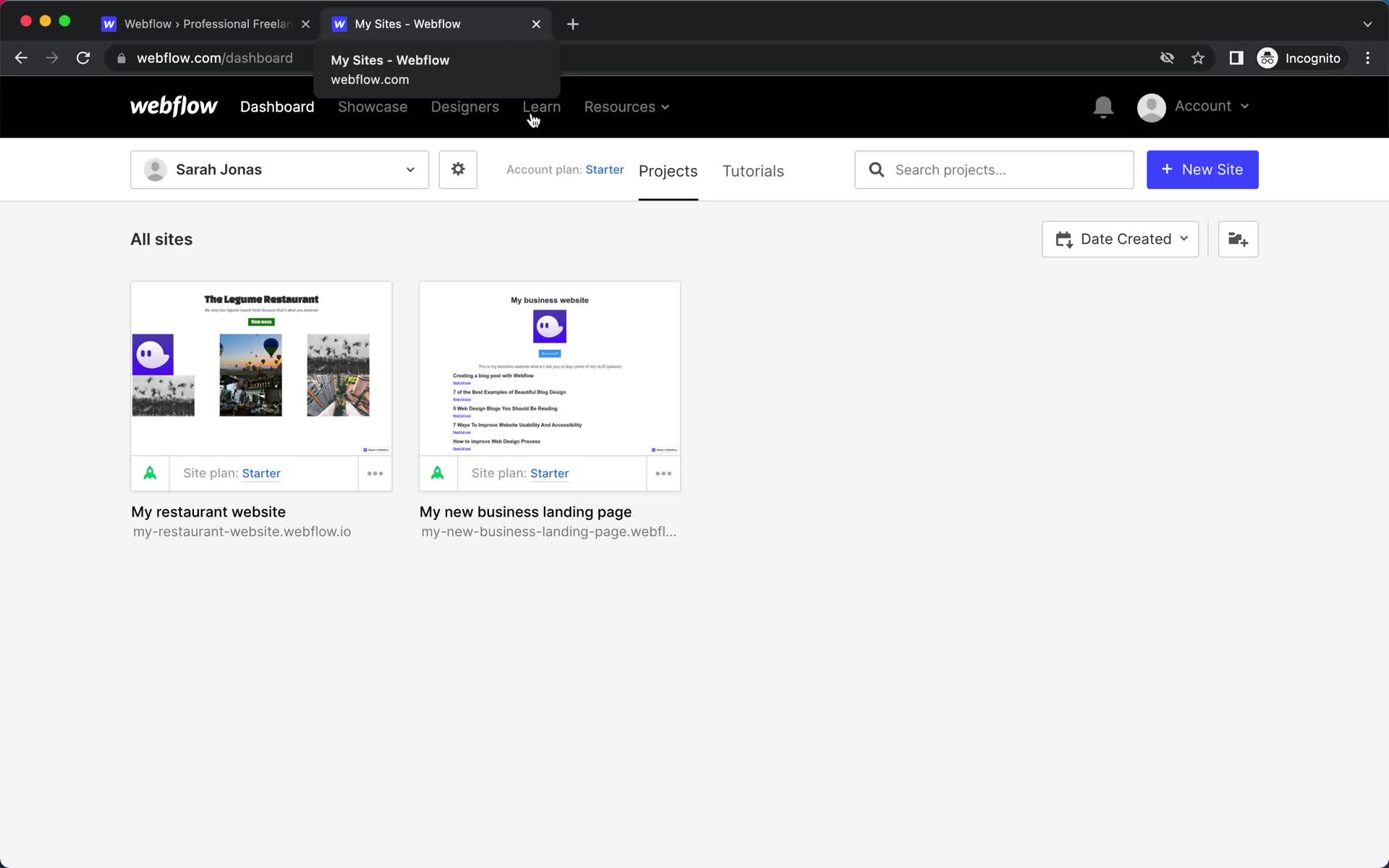
Task: Open the notifications bell
Action: 1103,107
